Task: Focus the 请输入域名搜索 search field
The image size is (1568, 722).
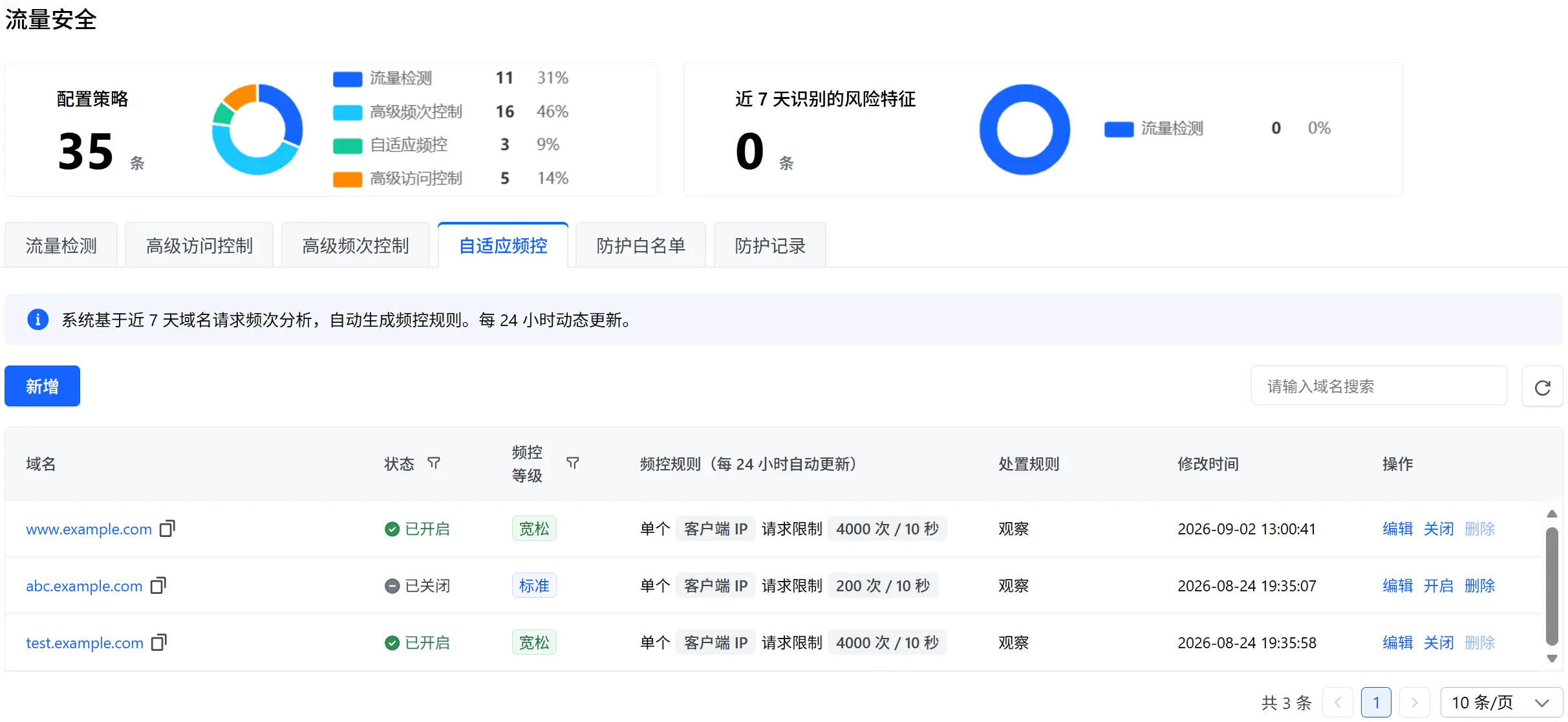Action: coord(1379,386)
